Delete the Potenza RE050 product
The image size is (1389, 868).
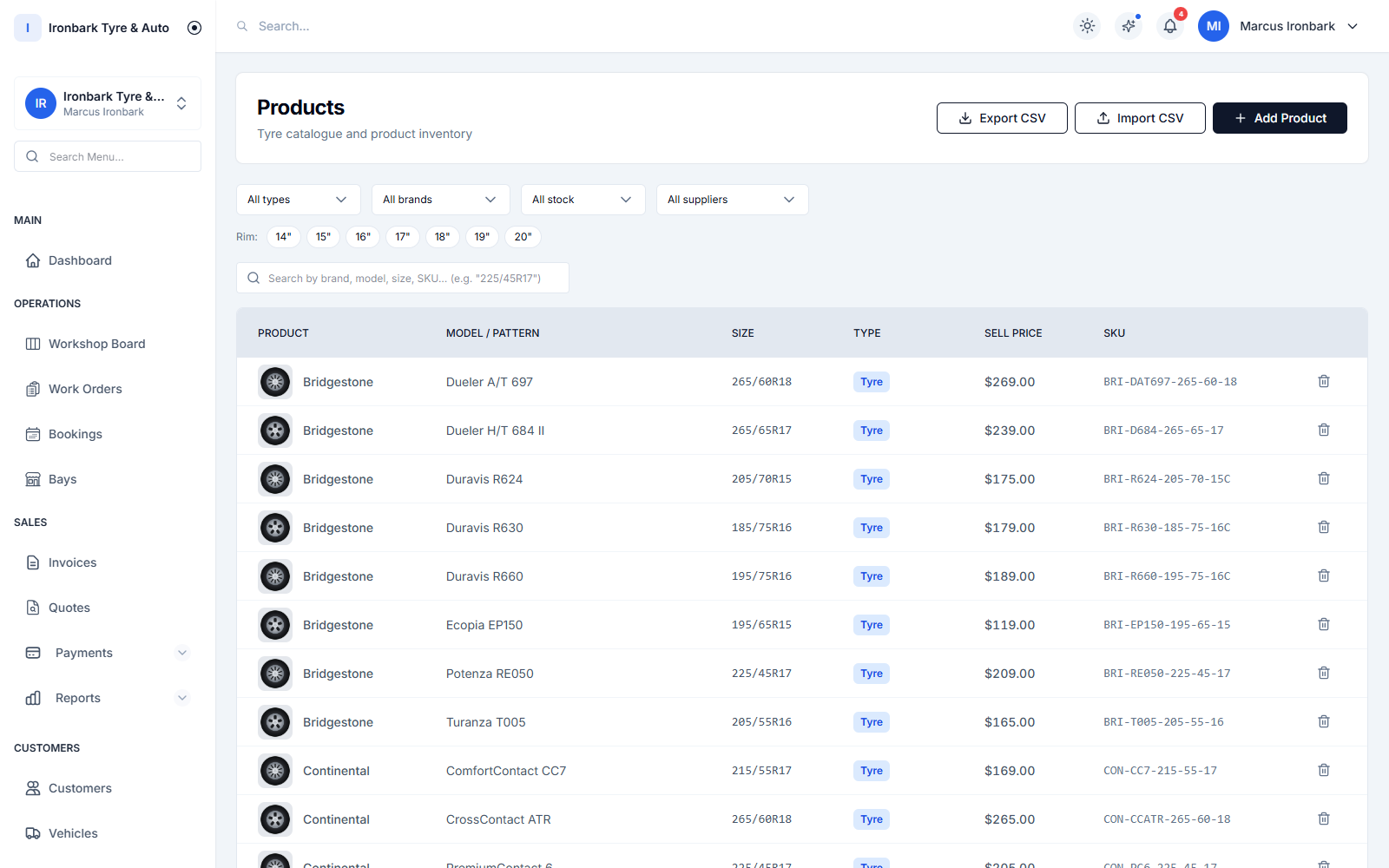1324,673
